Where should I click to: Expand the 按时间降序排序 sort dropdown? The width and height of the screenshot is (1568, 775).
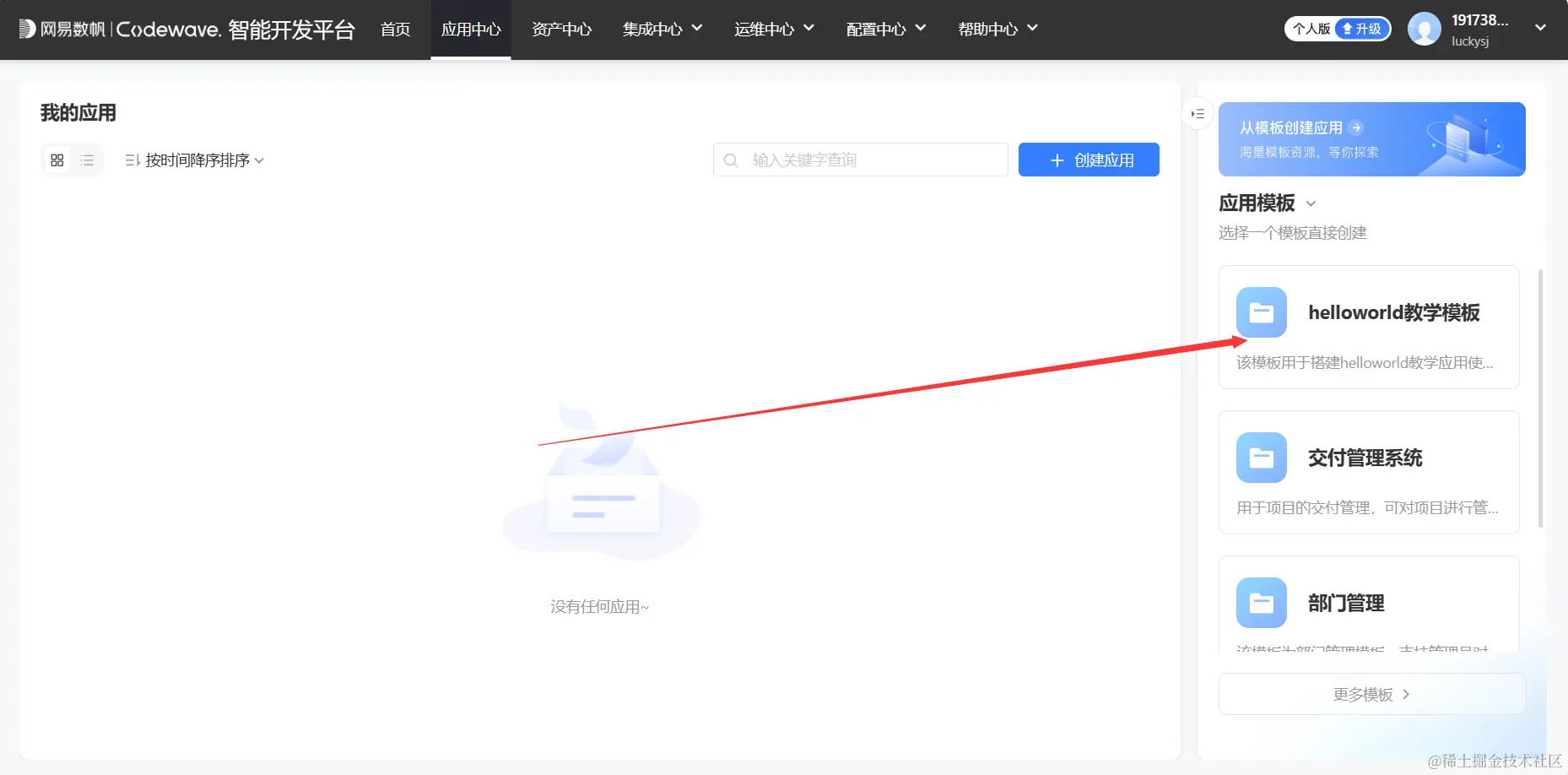(259, 160)
